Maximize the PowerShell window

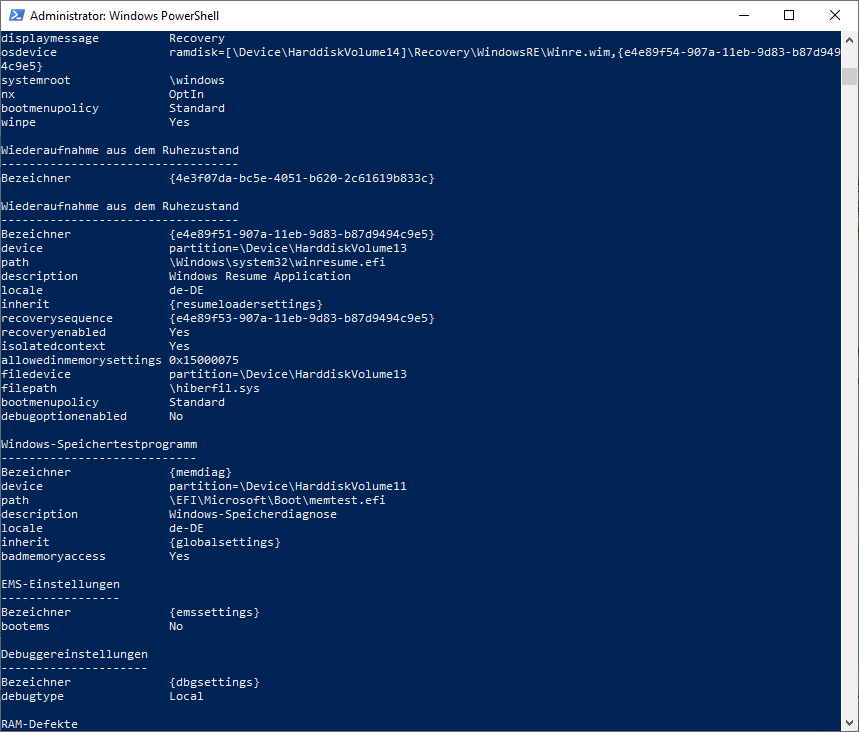[x=789, y=15]
